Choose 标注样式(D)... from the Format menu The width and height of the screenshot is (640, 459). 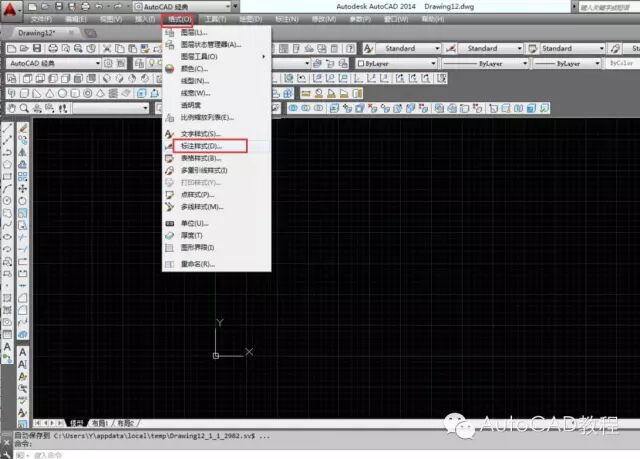point(217,146)
